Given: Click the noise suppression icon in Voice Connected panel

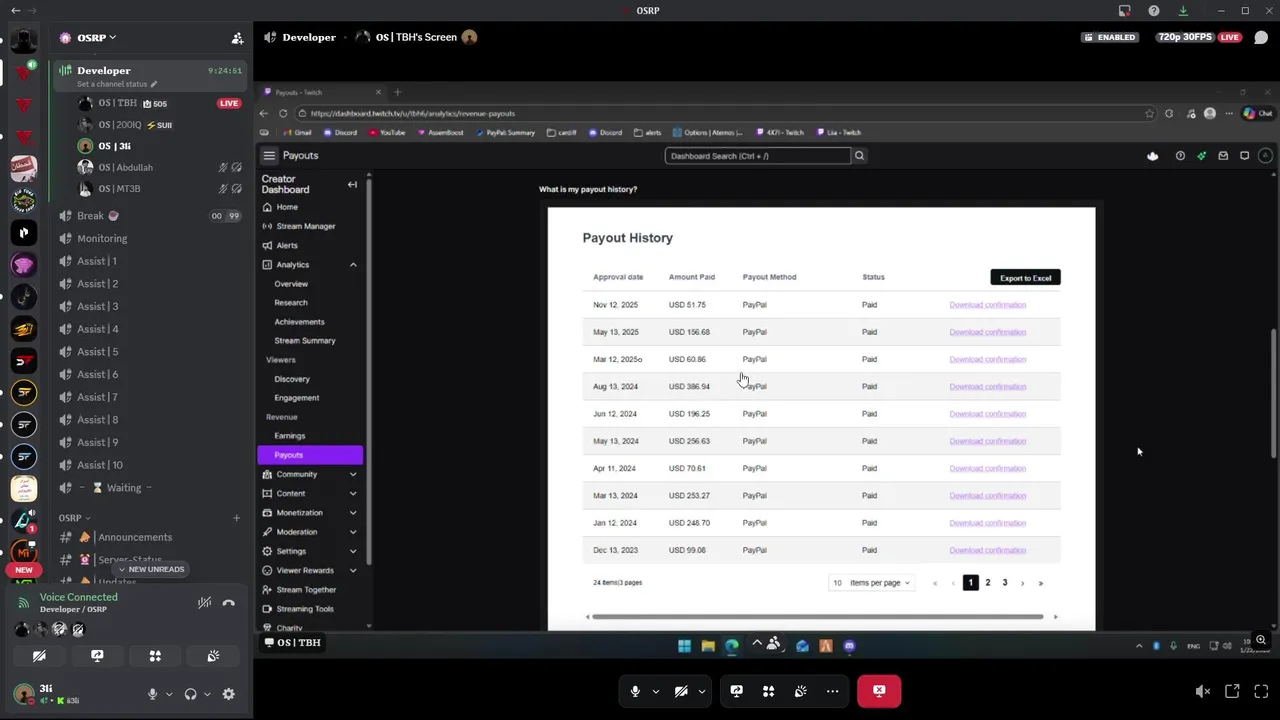Looking at the screenshot, I should [204, 602].
